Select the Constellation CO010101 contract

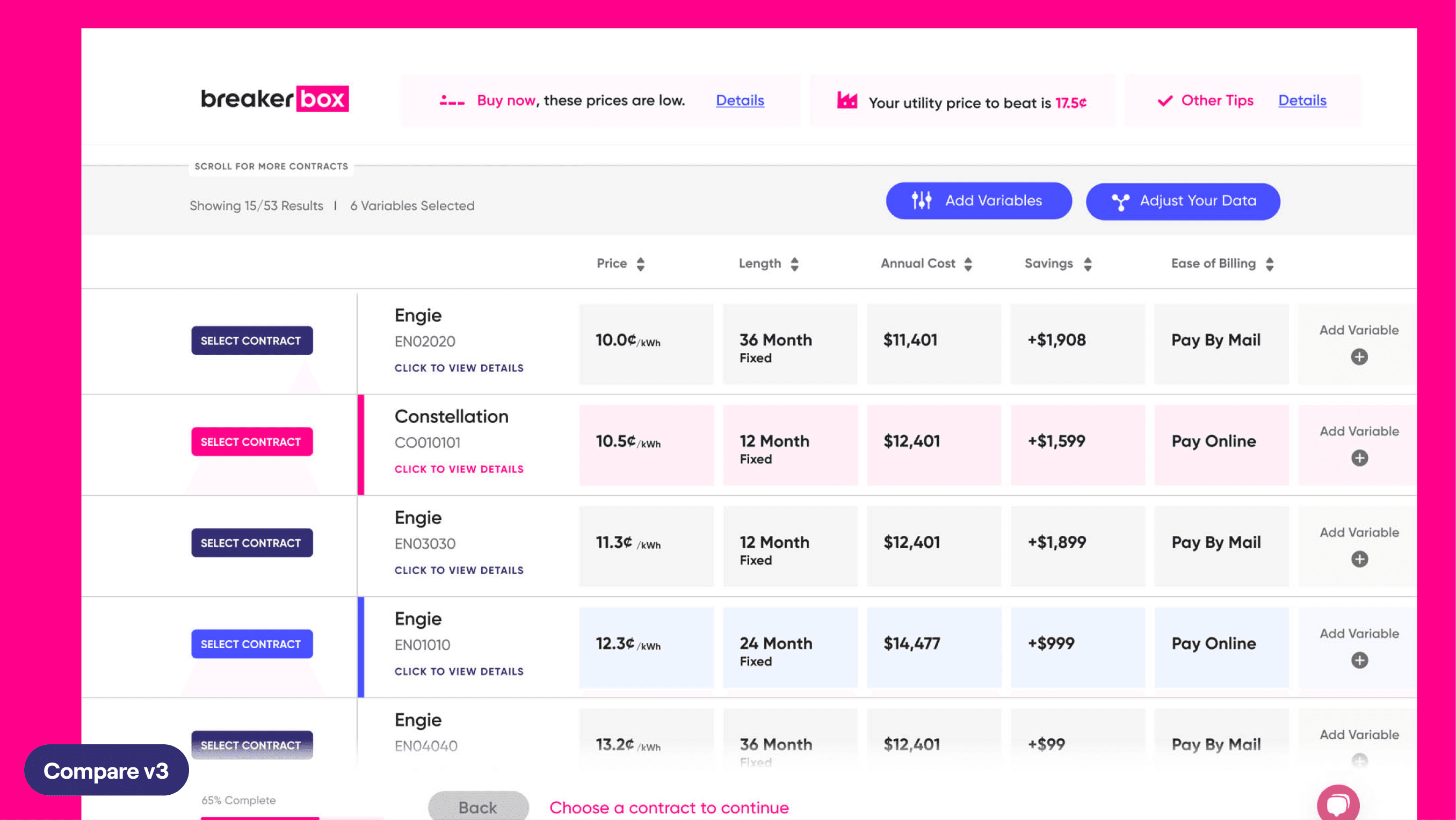click(251, 441)
